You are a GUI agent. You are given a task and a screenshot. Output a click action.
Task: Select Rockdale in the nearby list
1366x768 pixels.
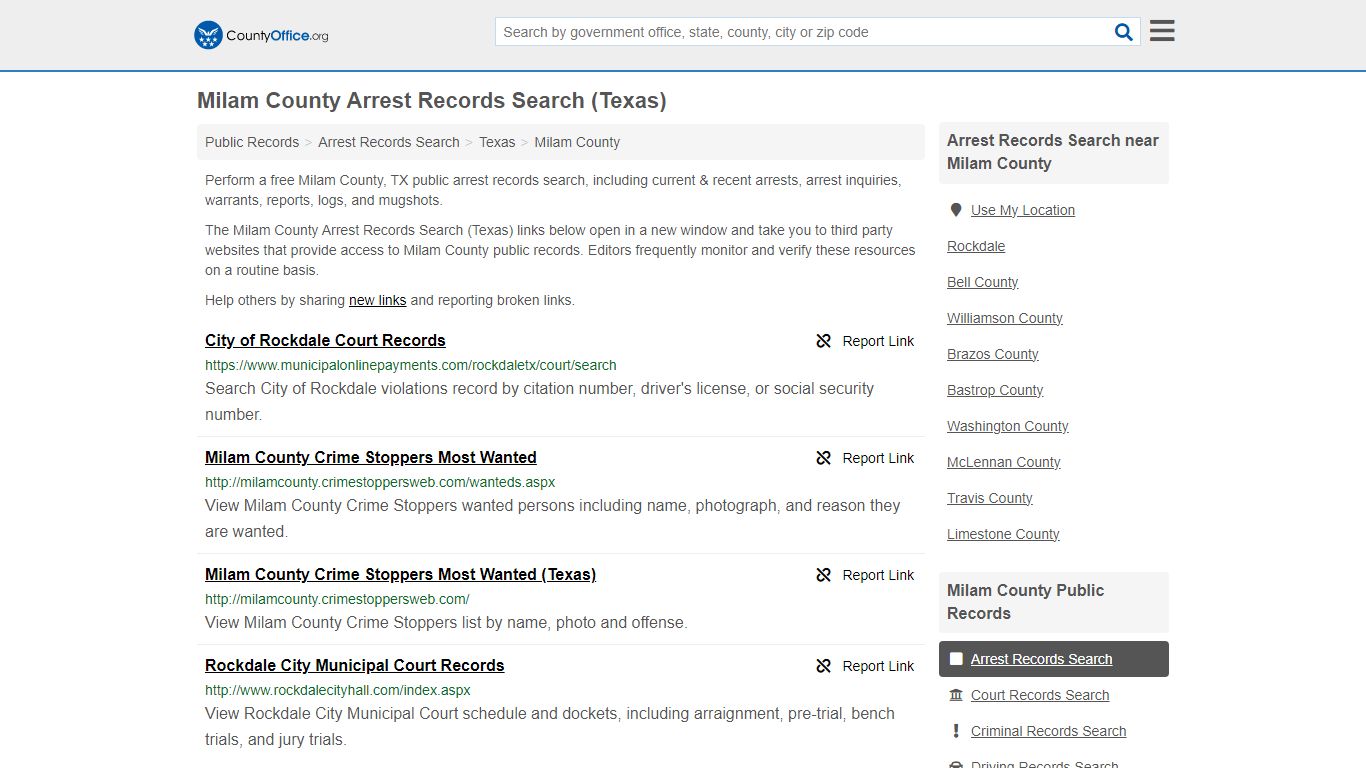click(x=976, y=246)
